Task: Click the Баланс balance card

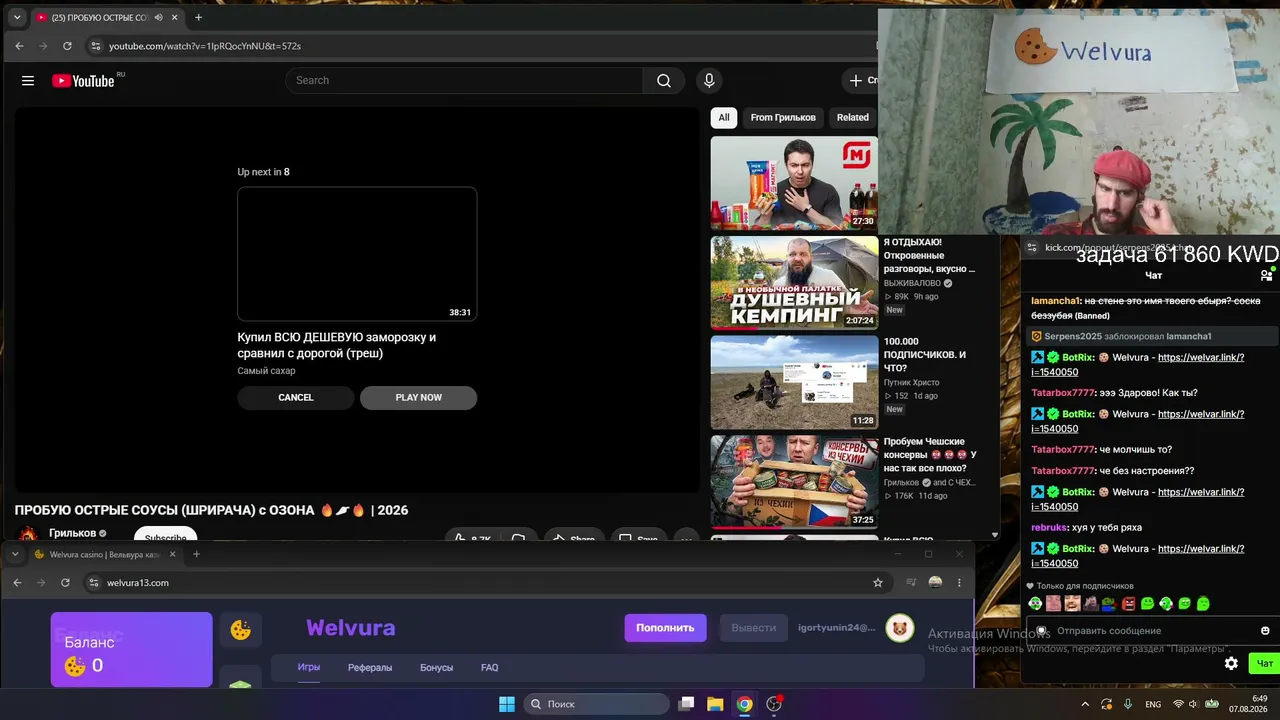Action: pyautogui.click(x=132, y=650)
